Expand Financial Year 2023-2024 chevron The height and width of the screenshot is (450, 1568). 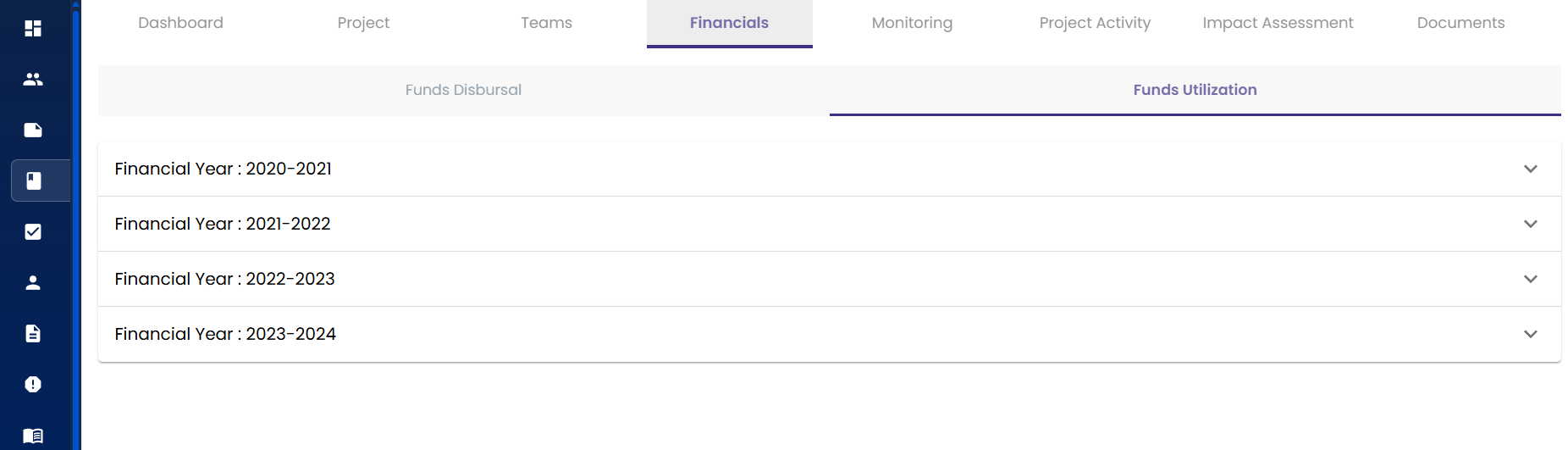(1530, 335)
